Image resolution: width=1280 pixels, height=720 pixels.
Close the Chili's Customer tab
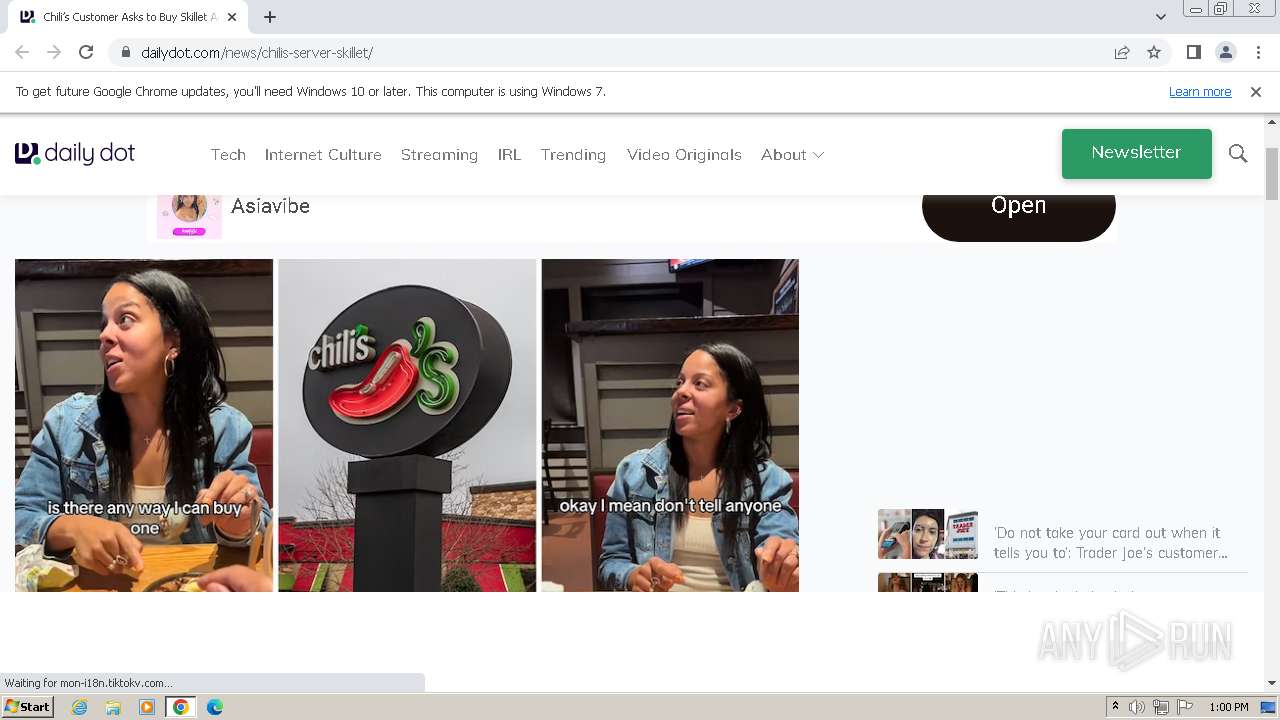(x=232, y=17)
